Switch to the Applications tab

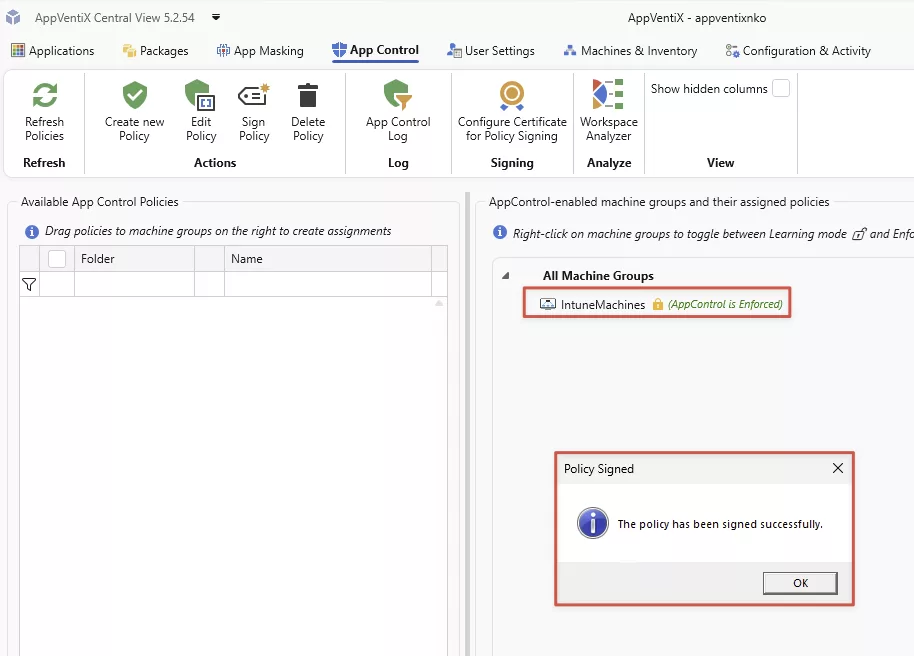(x=52, y=51)
